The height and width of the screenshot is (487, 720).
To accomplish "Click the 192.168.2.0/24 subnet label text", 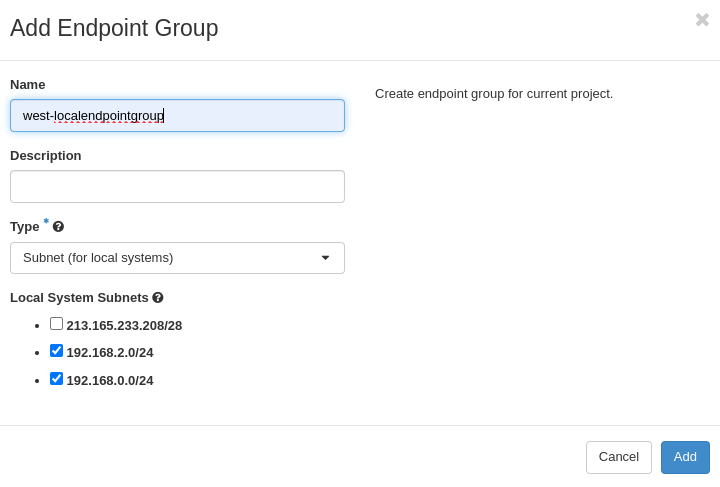I will tap(110, 353).
